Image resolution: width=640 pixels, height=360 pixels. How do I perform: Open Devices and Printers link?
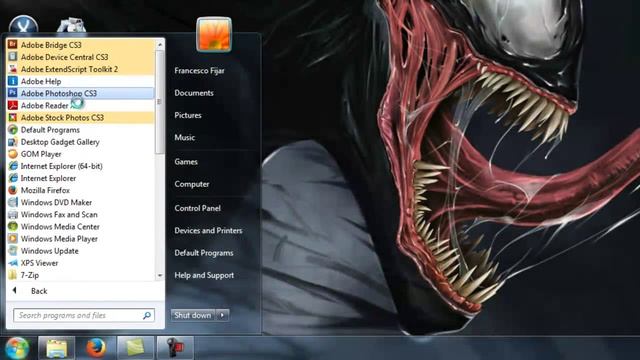click(x=208, y=231)
